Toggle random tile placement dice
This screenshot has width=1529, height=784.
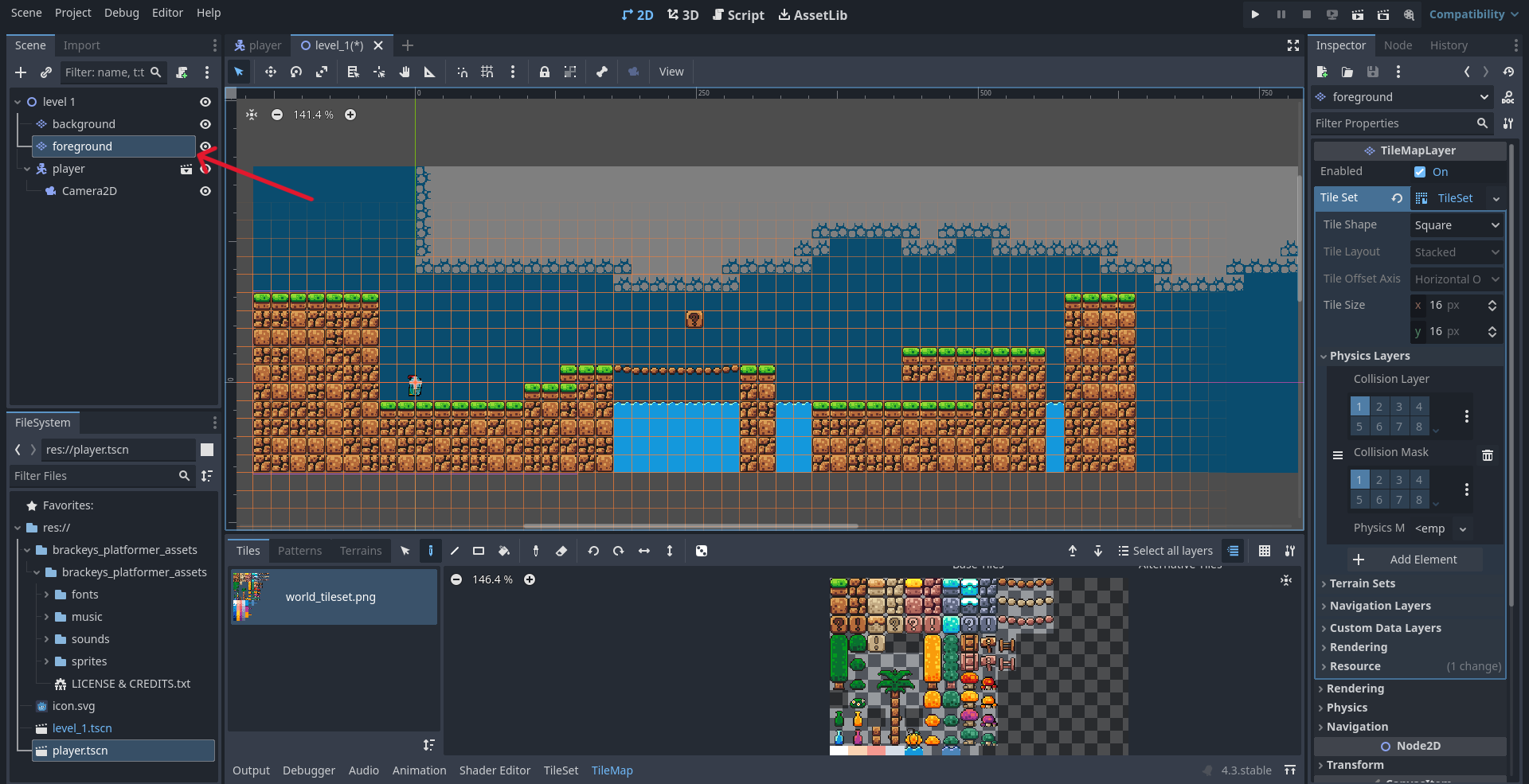click(x=702, y=551)
